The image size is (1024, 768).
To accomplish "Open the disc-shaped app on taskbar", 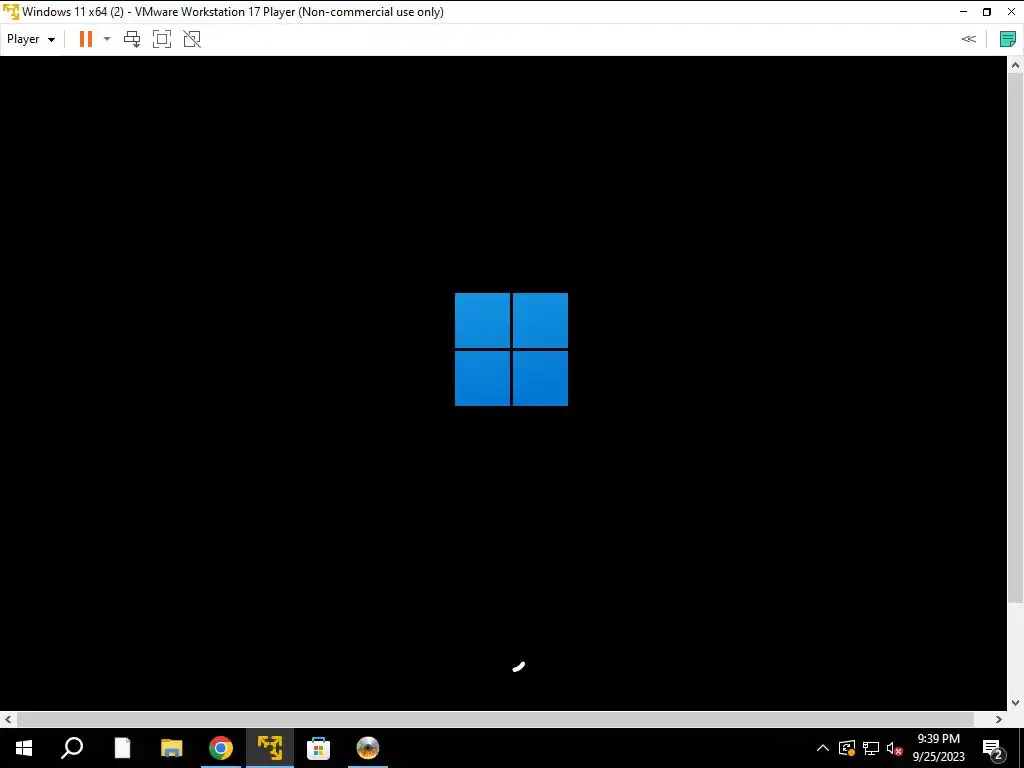I will (x=368, y=748).
